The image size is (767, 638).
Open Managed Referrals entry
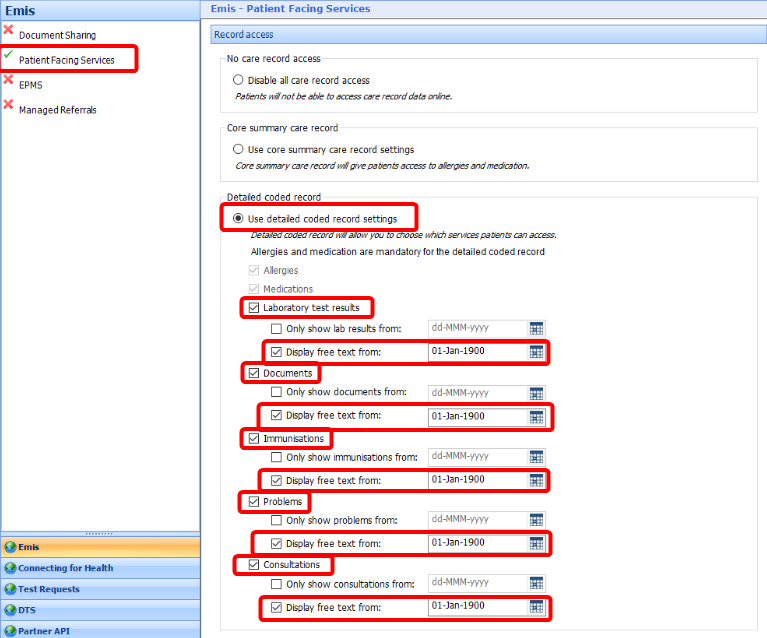58,110
